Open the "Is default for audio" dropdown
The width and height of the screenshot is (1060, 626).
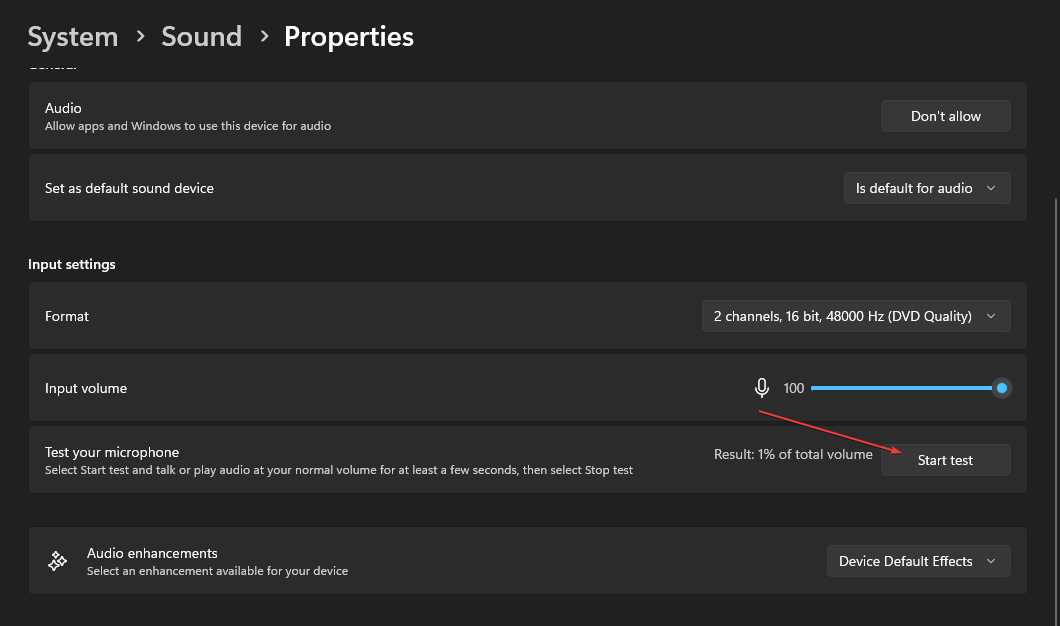click(926, 188)
